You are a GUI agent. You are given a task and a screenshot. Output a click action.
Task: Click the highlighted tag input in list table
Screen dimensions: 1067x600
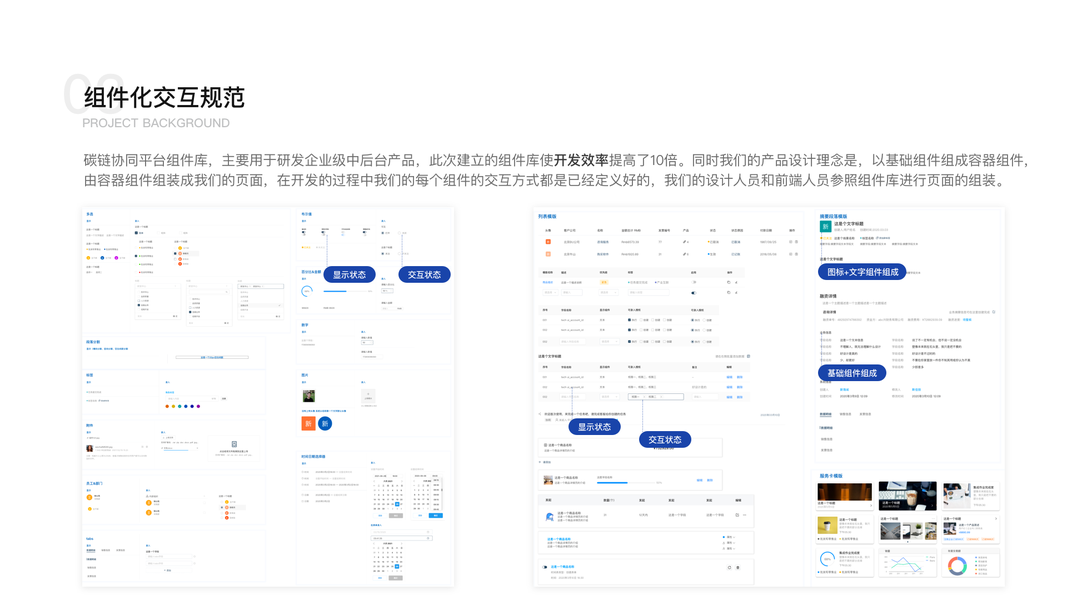tap(655, 396)
